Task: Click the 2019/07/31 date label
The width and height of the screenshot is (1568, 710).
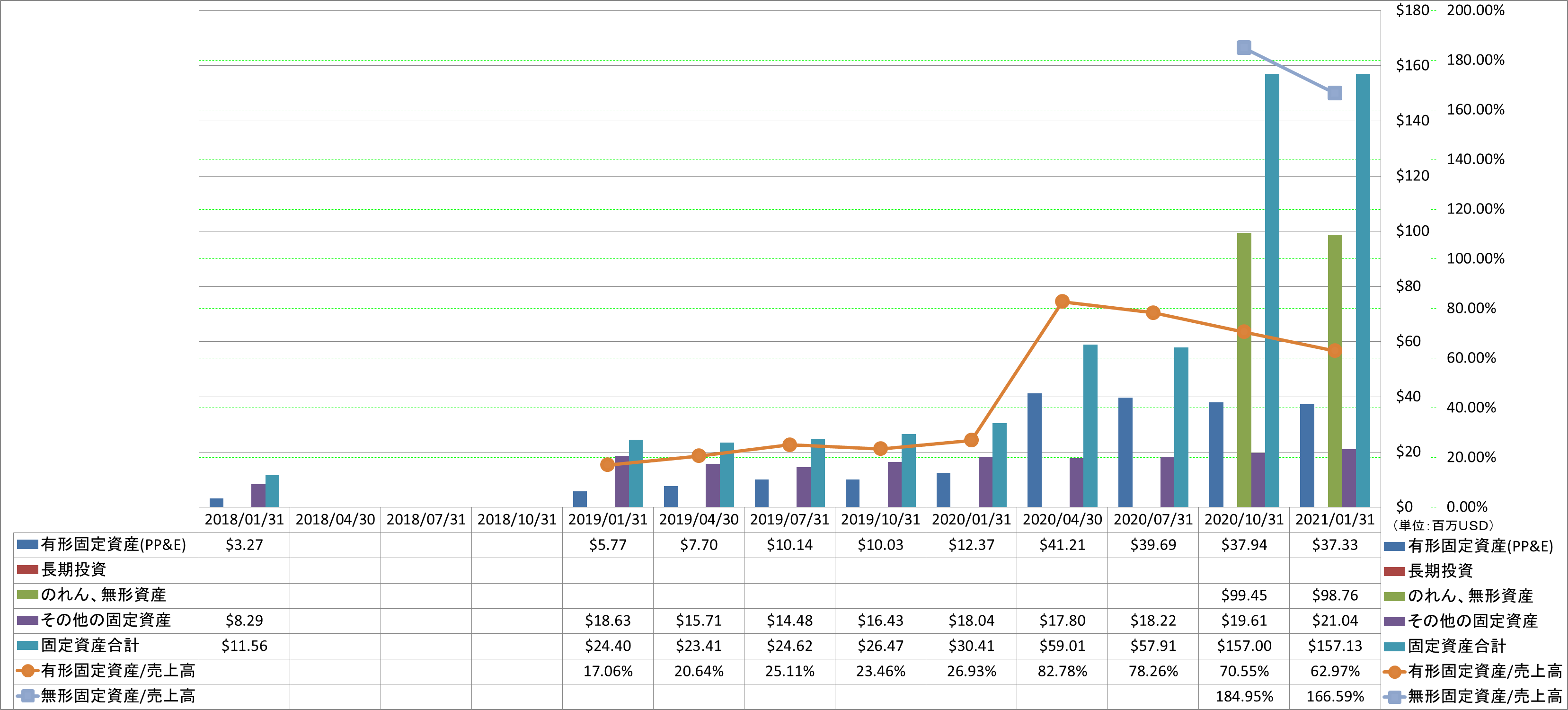Action: (x=789, y=519)
